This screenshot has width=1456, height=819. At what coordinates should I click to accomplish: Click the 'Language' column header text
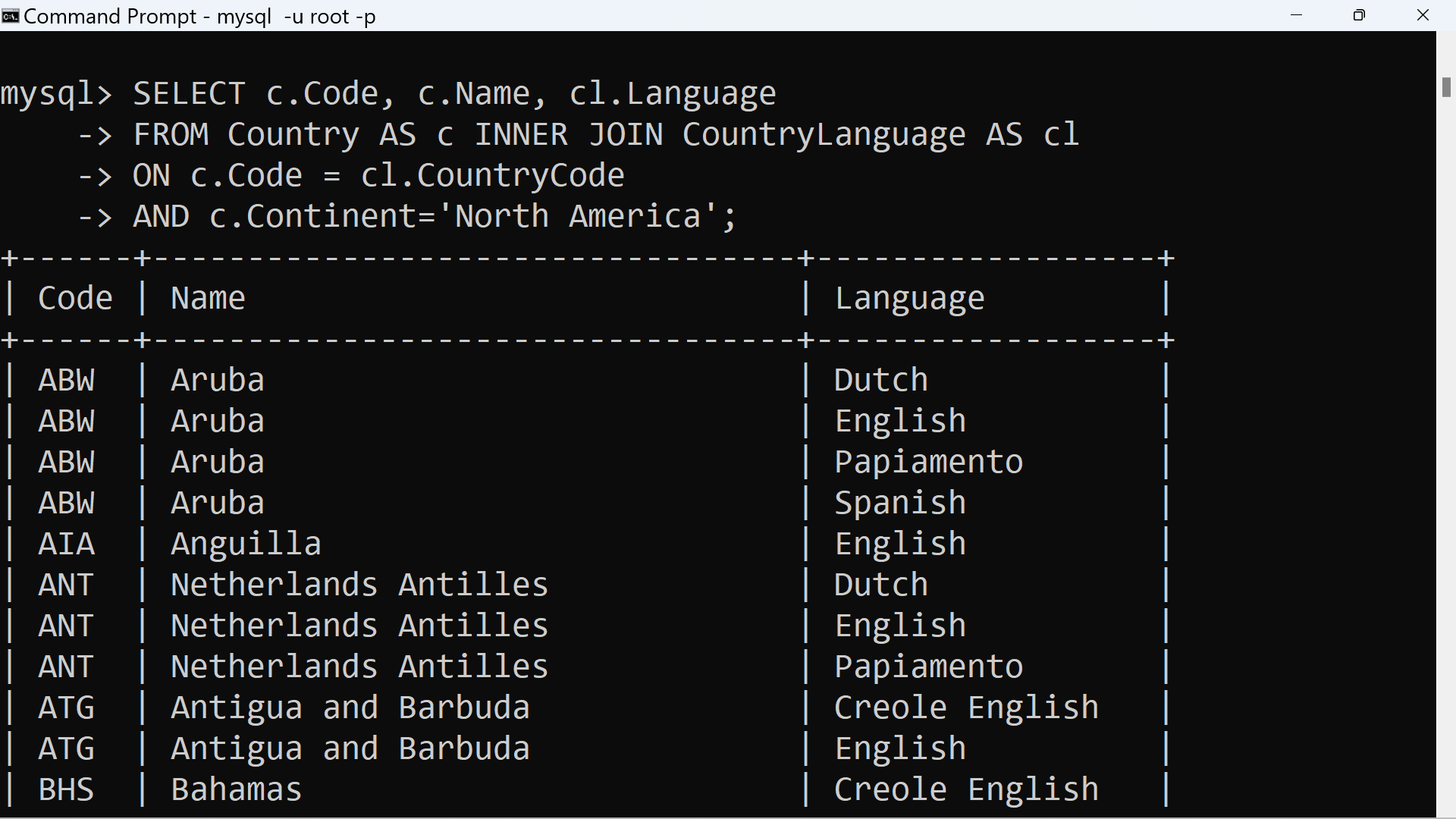(x=909, y=298)
